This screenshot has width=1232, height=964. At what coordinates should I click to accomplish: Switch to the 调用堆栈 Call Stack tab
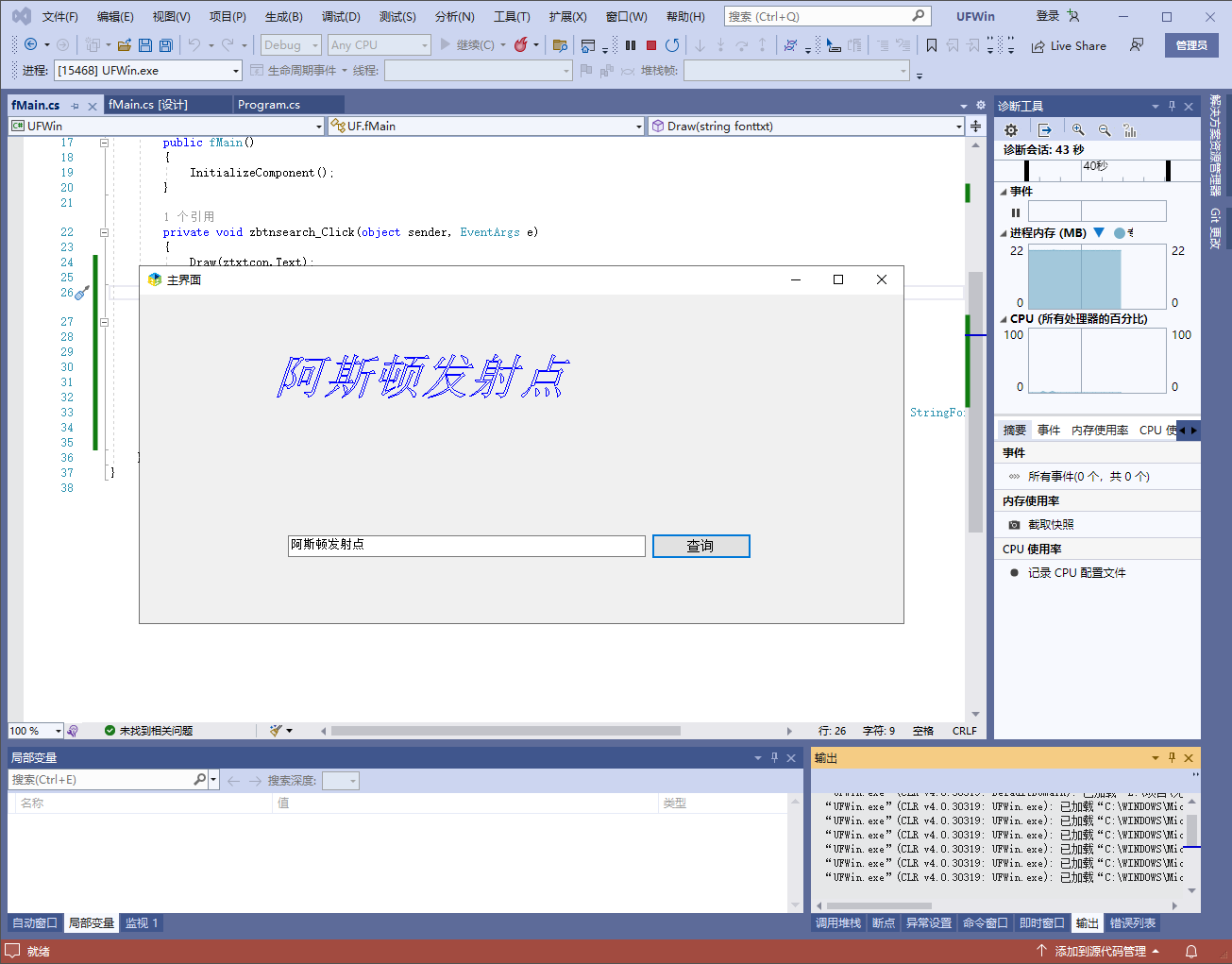[x=838, y=923]
